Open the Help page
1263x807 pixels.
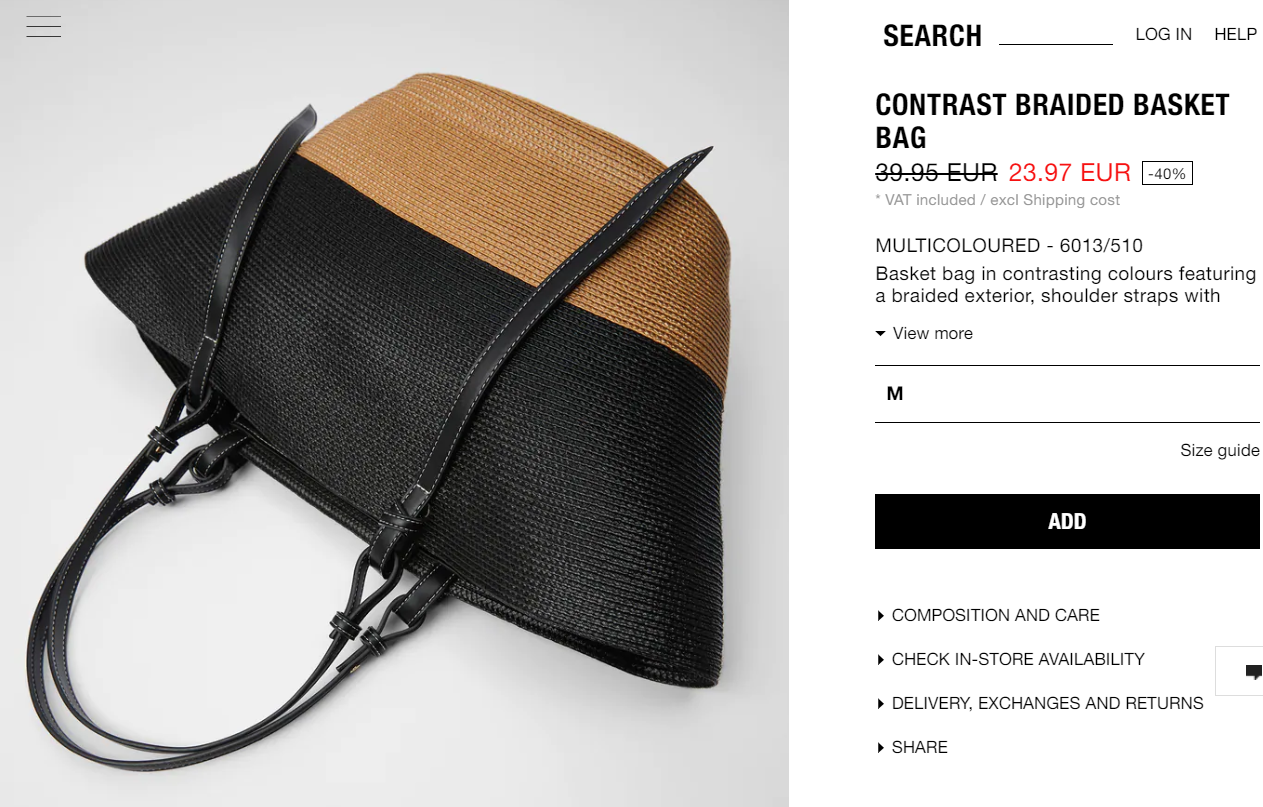(1235, 34)
